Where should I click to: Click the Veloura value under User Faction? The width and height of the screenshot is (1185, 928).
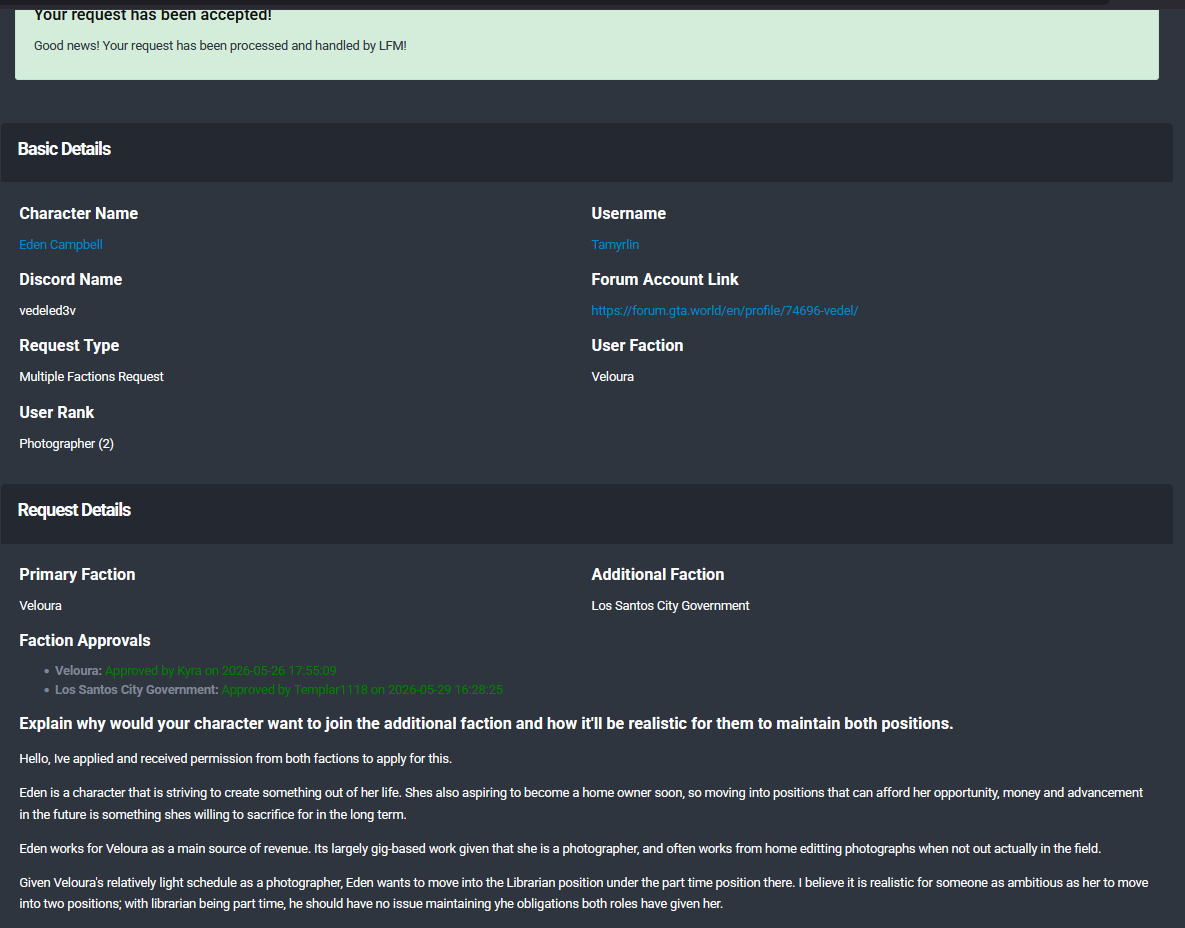[x=612, y=376]
